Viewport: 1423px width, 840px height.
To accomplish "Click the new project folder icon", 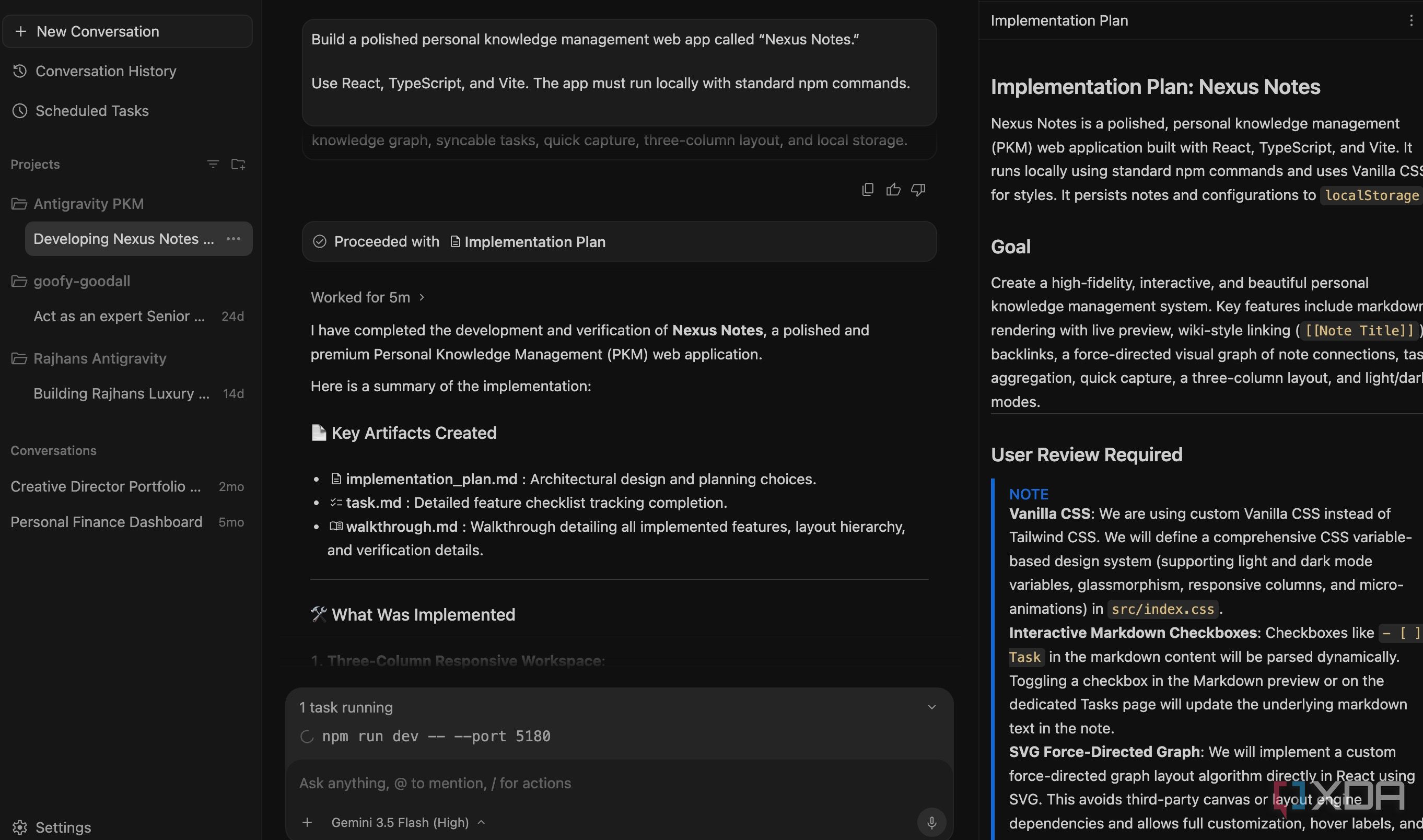I will [x=238, y=164].
